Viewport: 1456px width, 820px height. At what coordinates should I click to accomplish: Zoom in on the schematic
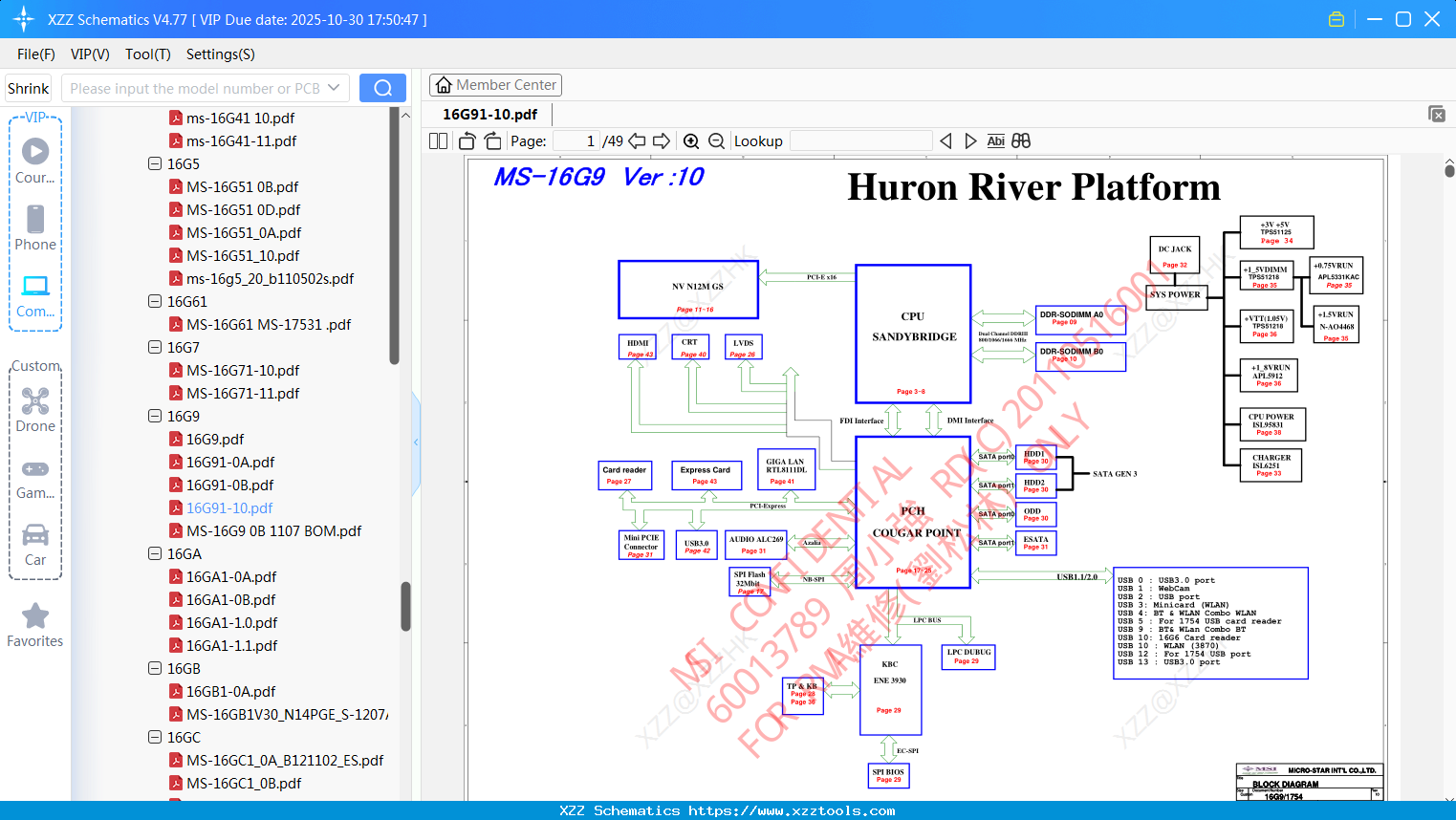click(691, 140)
